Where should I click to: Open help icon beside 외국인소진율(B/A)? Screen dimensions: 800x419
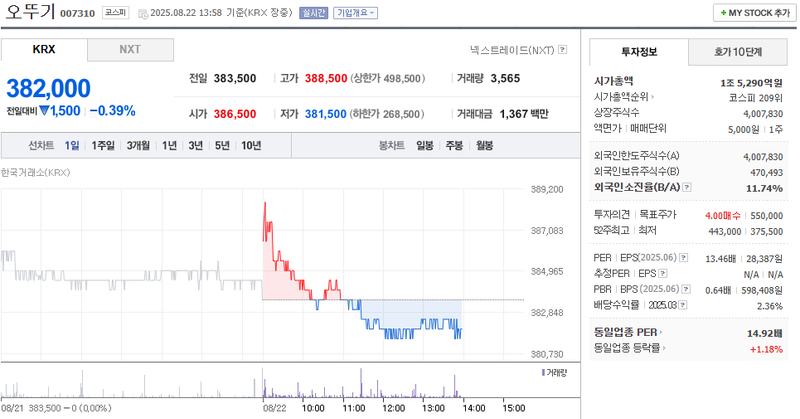(687, 187)
